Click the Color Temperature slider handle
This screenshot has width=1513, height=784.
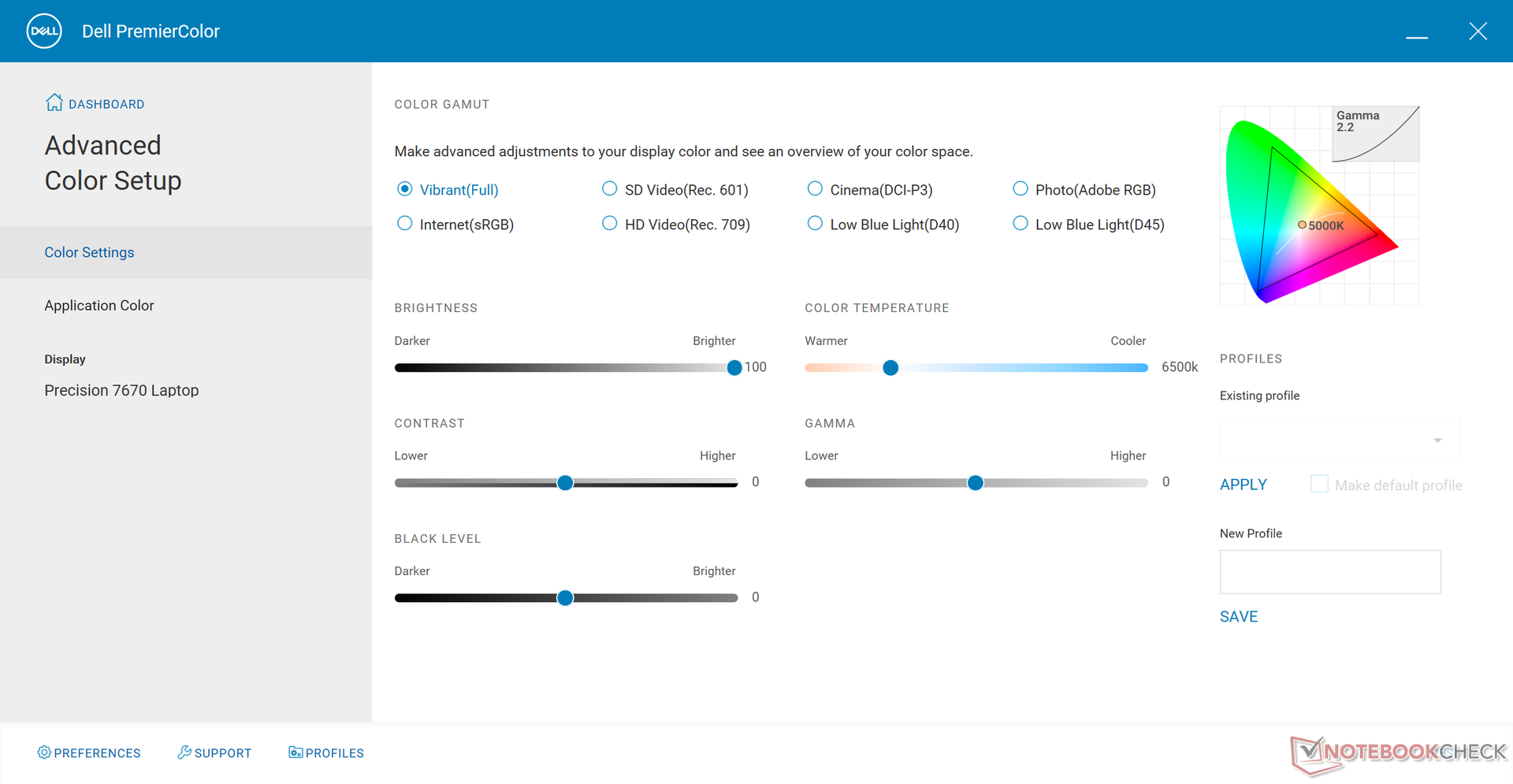coord(890,368)
